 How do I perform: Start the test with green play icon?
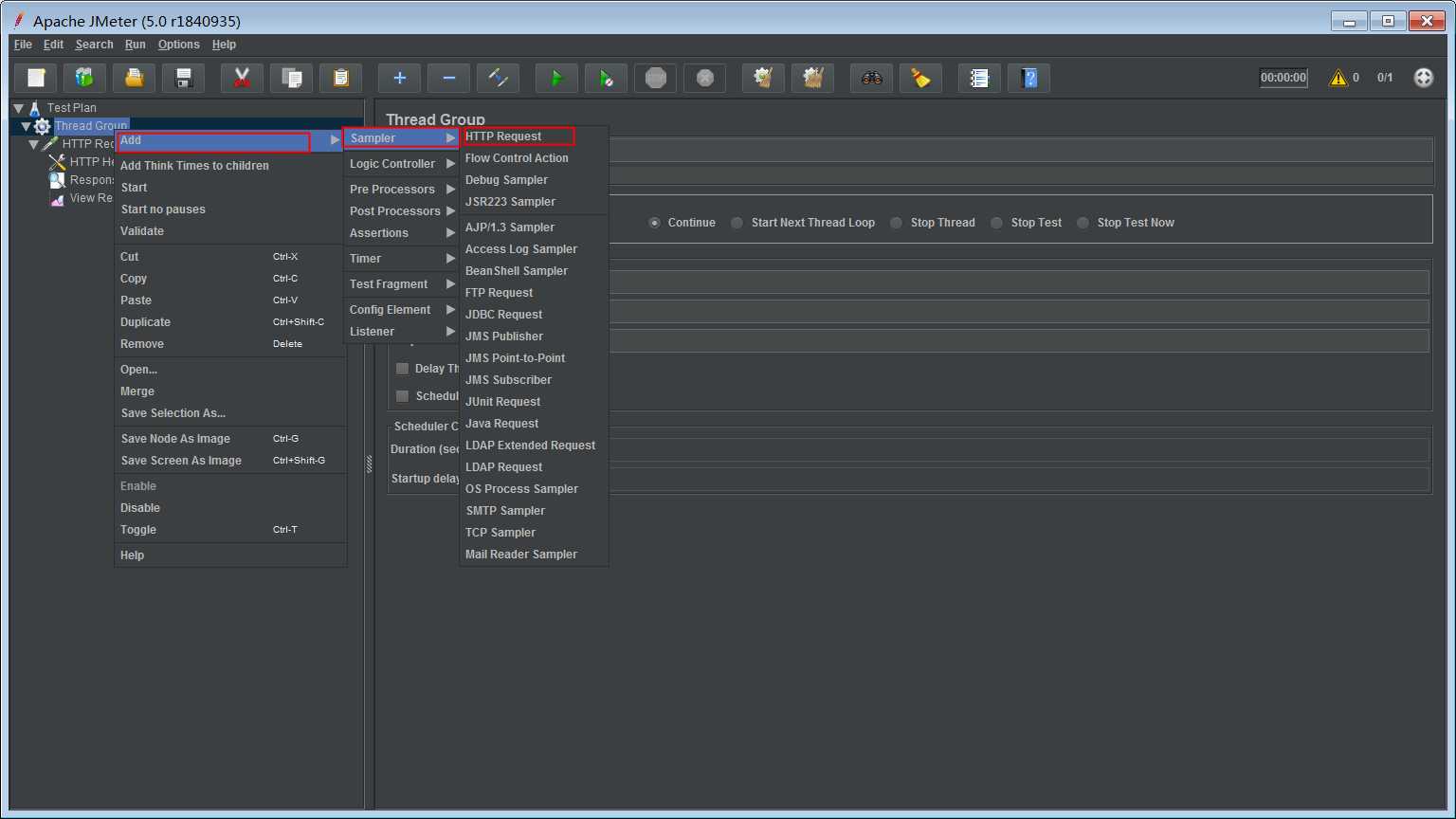556,78
